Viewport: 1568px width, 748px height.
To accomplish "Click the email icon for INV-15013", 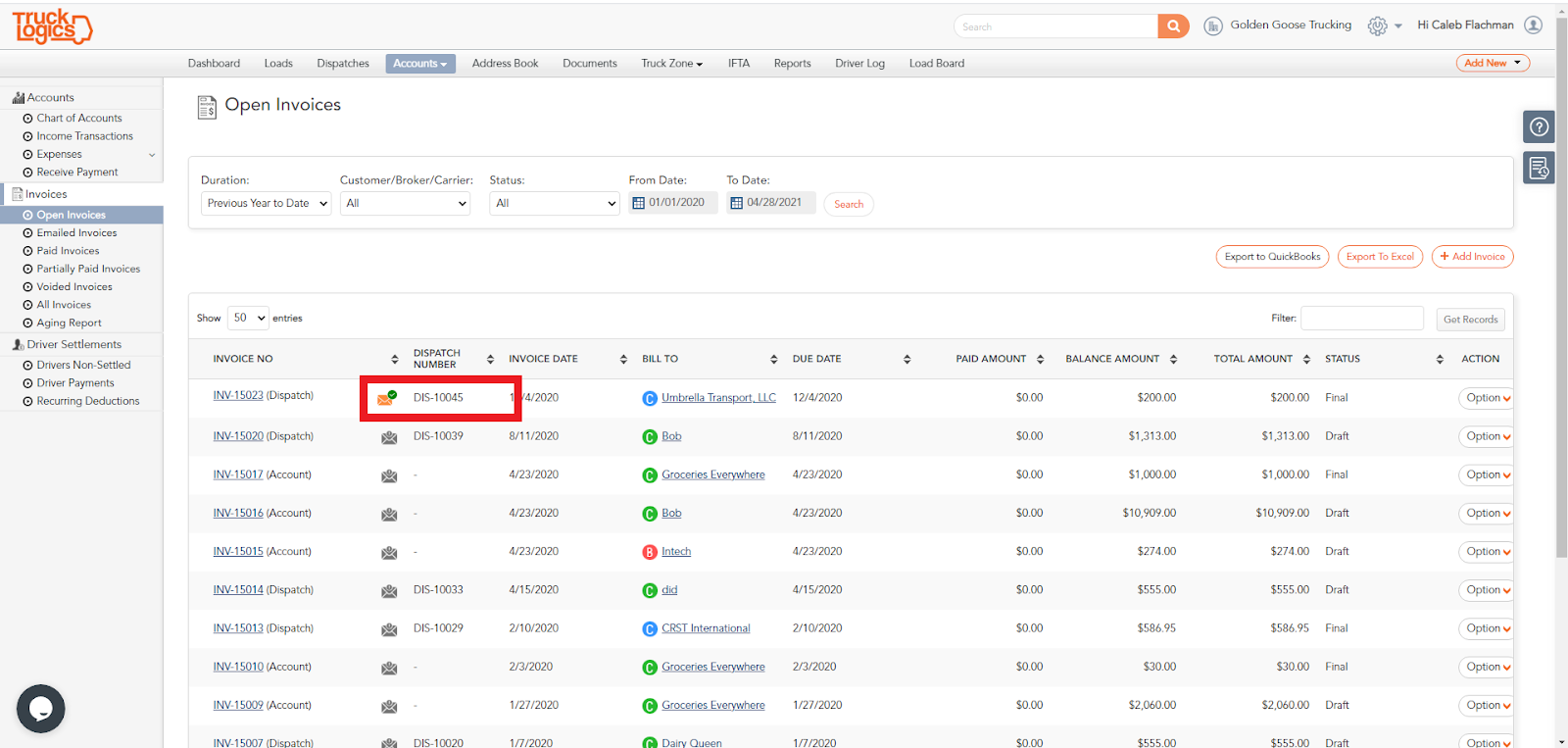I will click(389, 629).
